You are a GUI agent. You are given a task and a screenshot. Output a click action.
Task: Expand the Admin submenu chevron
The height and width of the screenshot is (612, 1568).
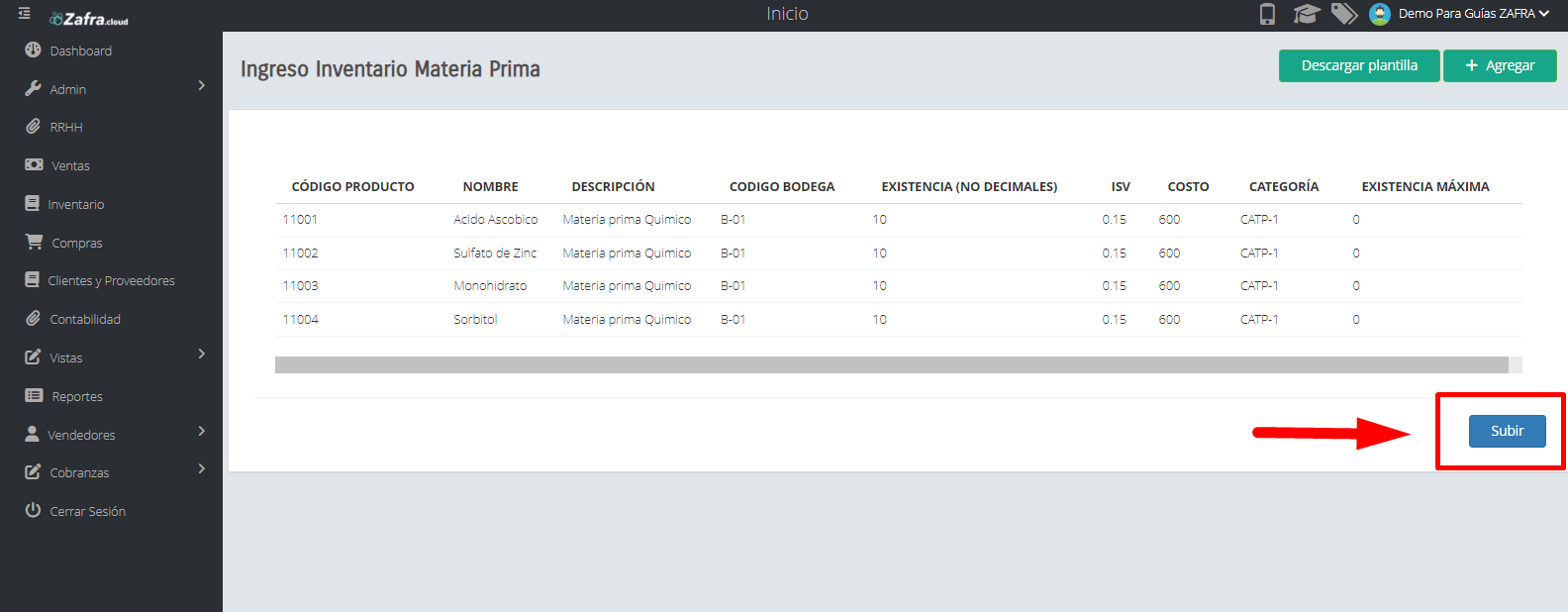pyautogui.click(x=202, y=86)
